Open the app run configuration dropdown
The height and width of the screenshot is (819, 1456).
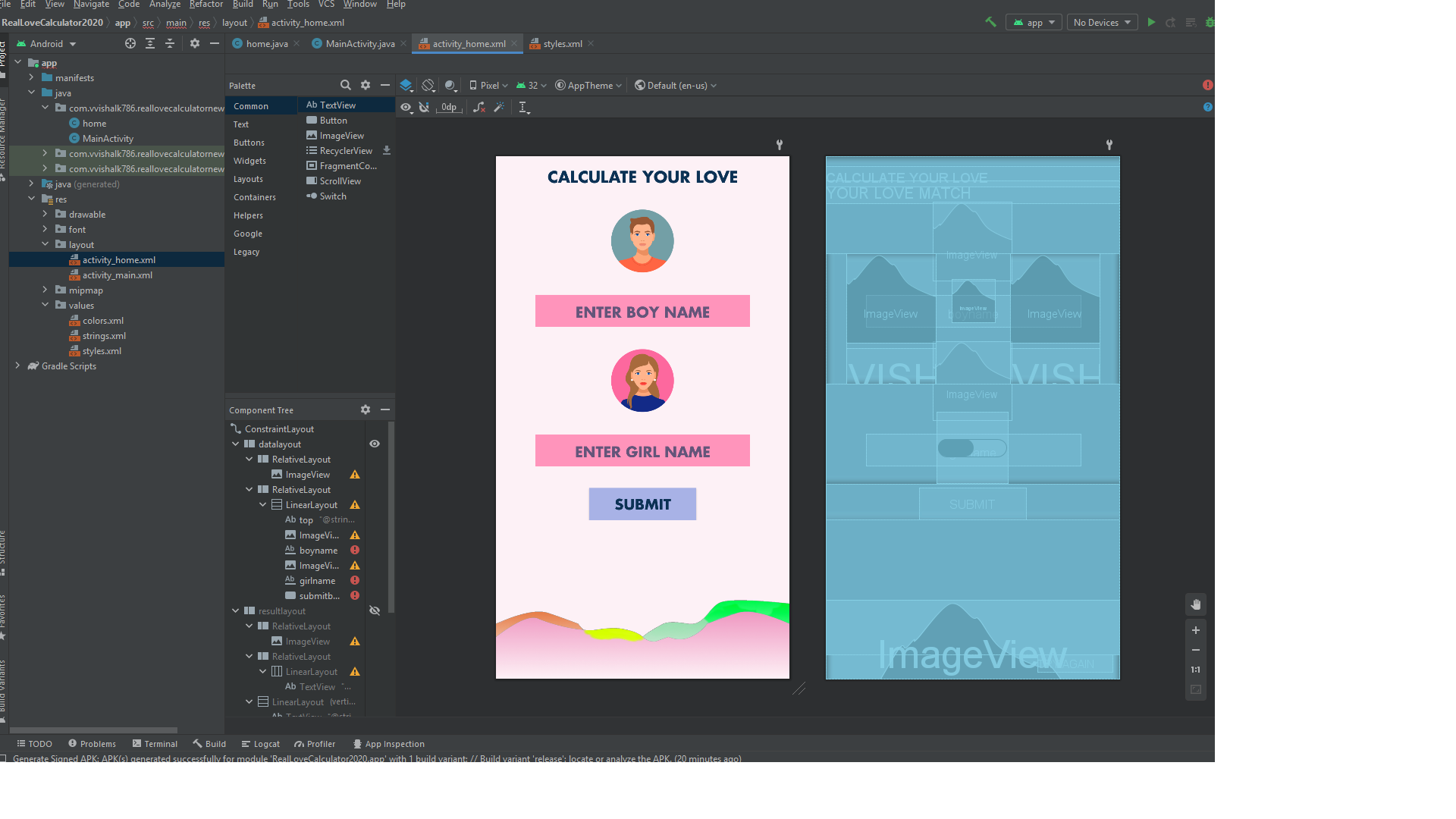pyautogui.click(x=1034, y=22)
